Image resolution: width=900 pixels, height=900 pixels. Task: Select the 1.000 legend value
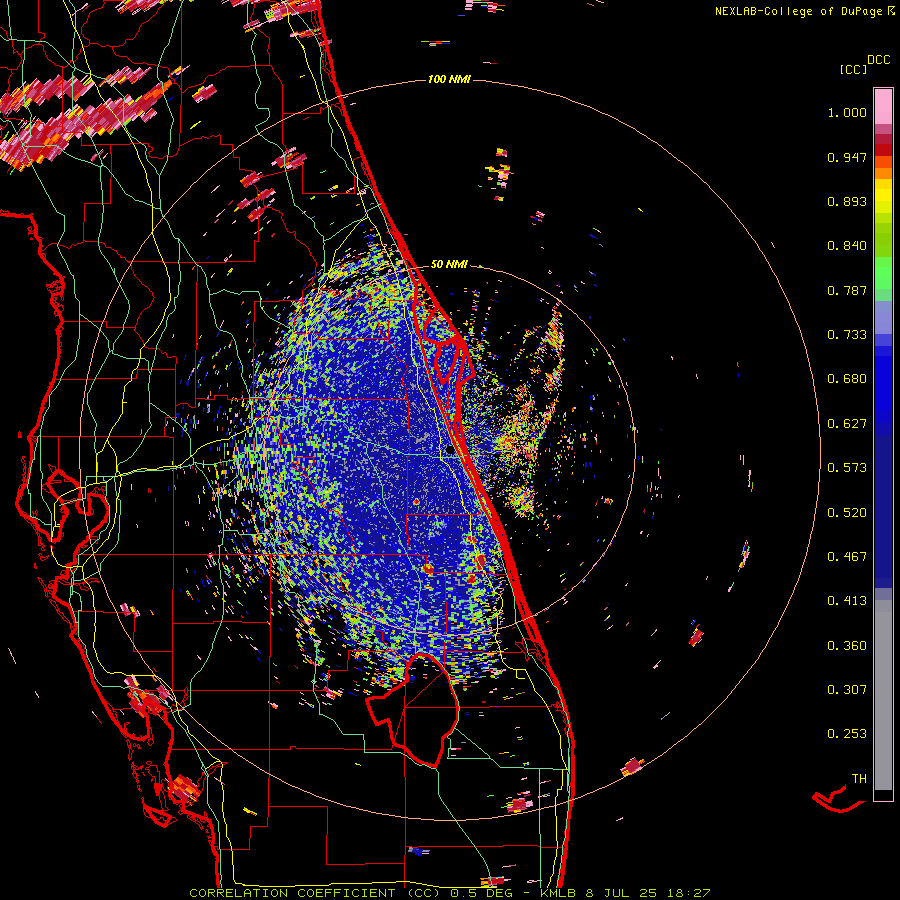coord(847,112)
